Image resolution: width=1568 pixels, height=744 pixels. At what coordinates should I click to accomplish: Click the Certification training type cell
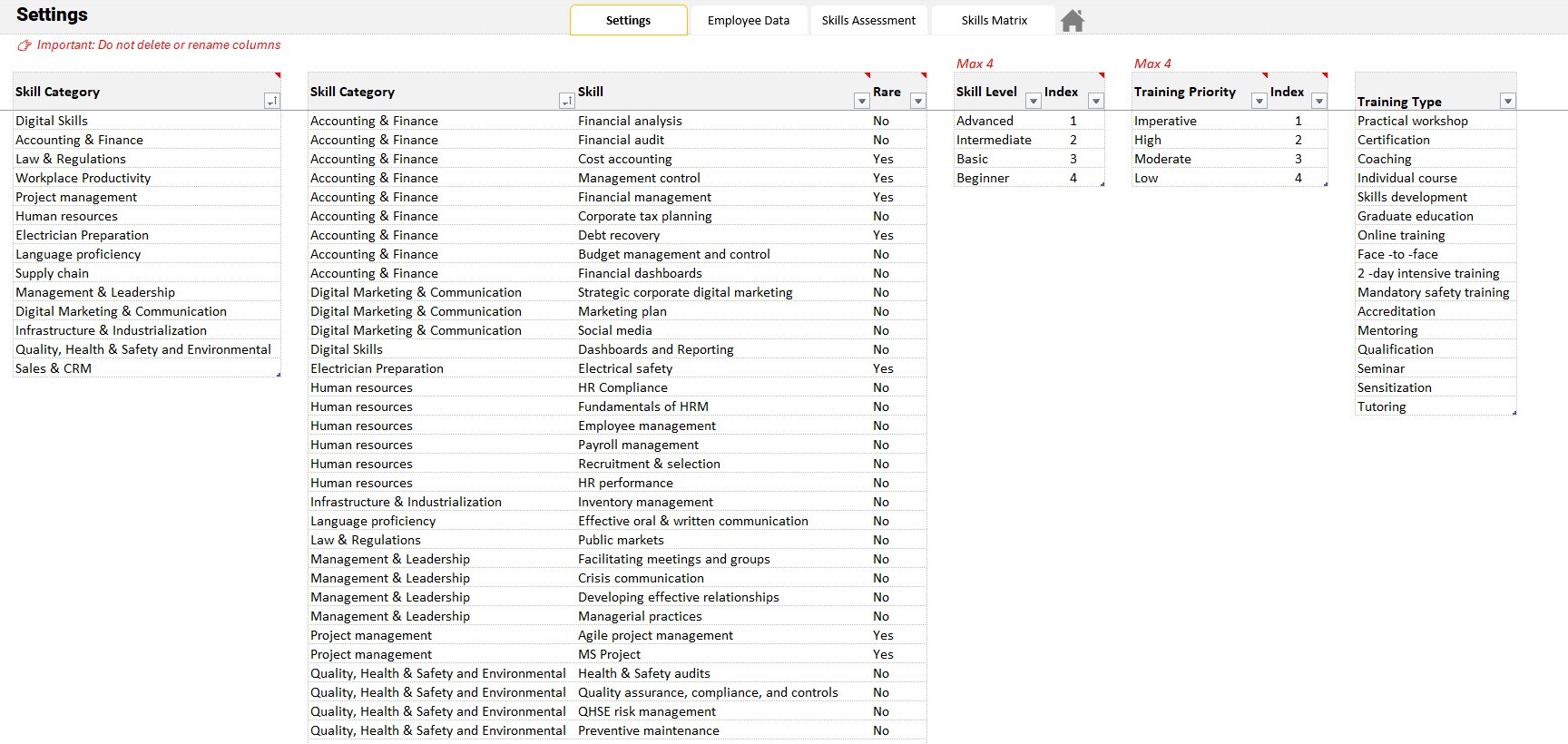(x=1436, y=140)
